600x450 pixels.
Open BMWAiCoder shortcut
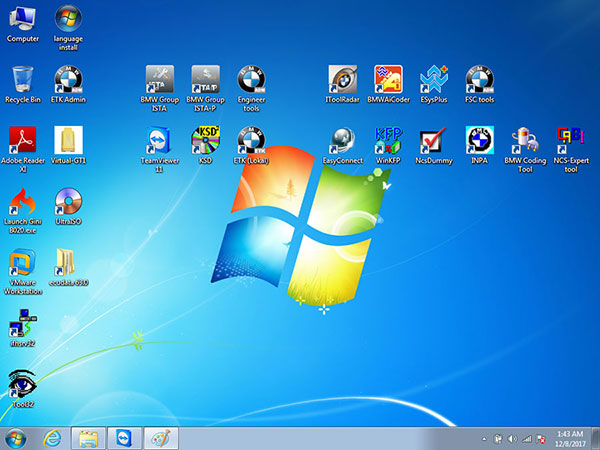tap(388, 80)
